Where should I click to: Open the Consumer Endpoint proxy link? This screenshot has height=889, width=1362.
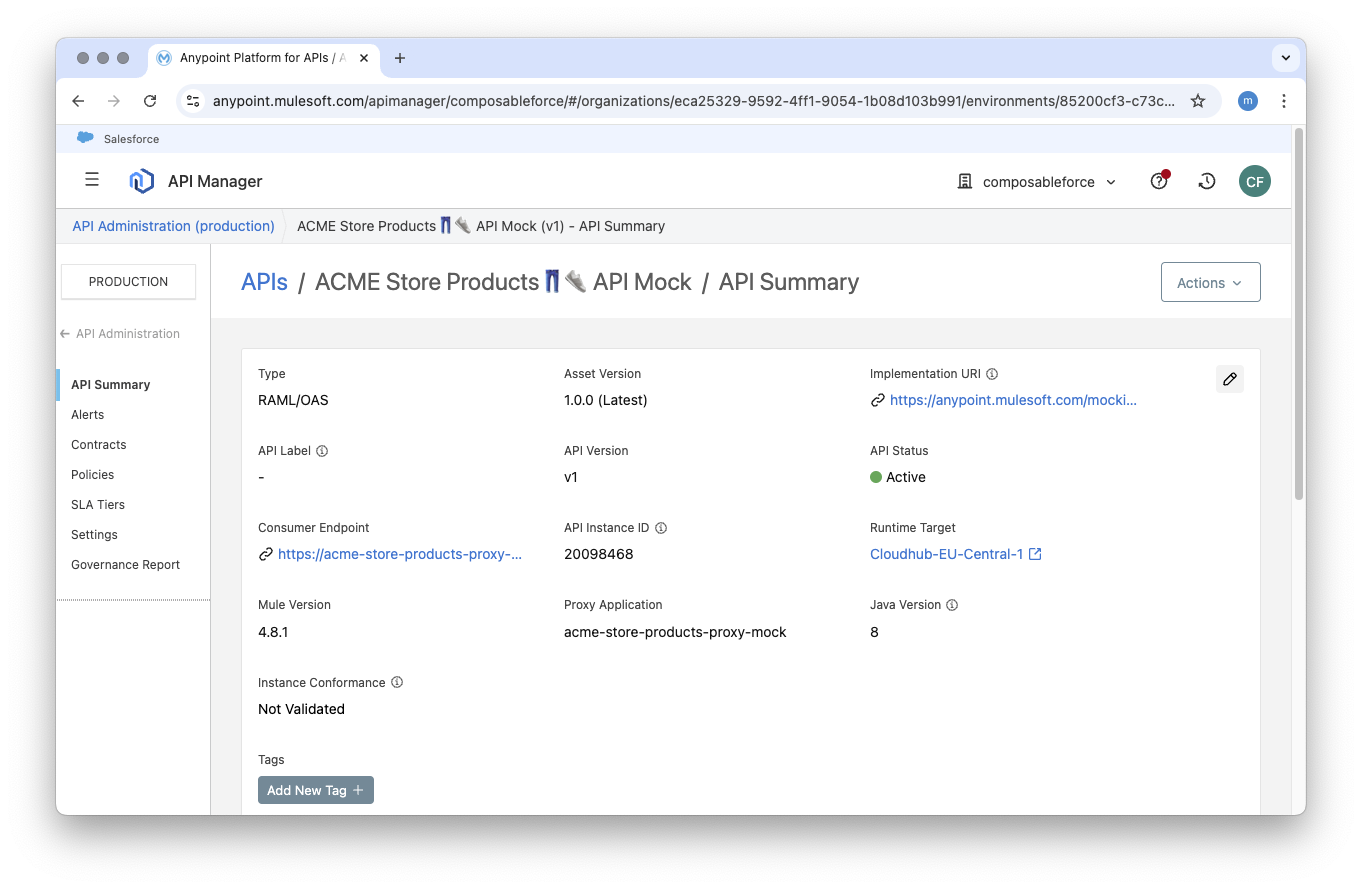[400, 554]
